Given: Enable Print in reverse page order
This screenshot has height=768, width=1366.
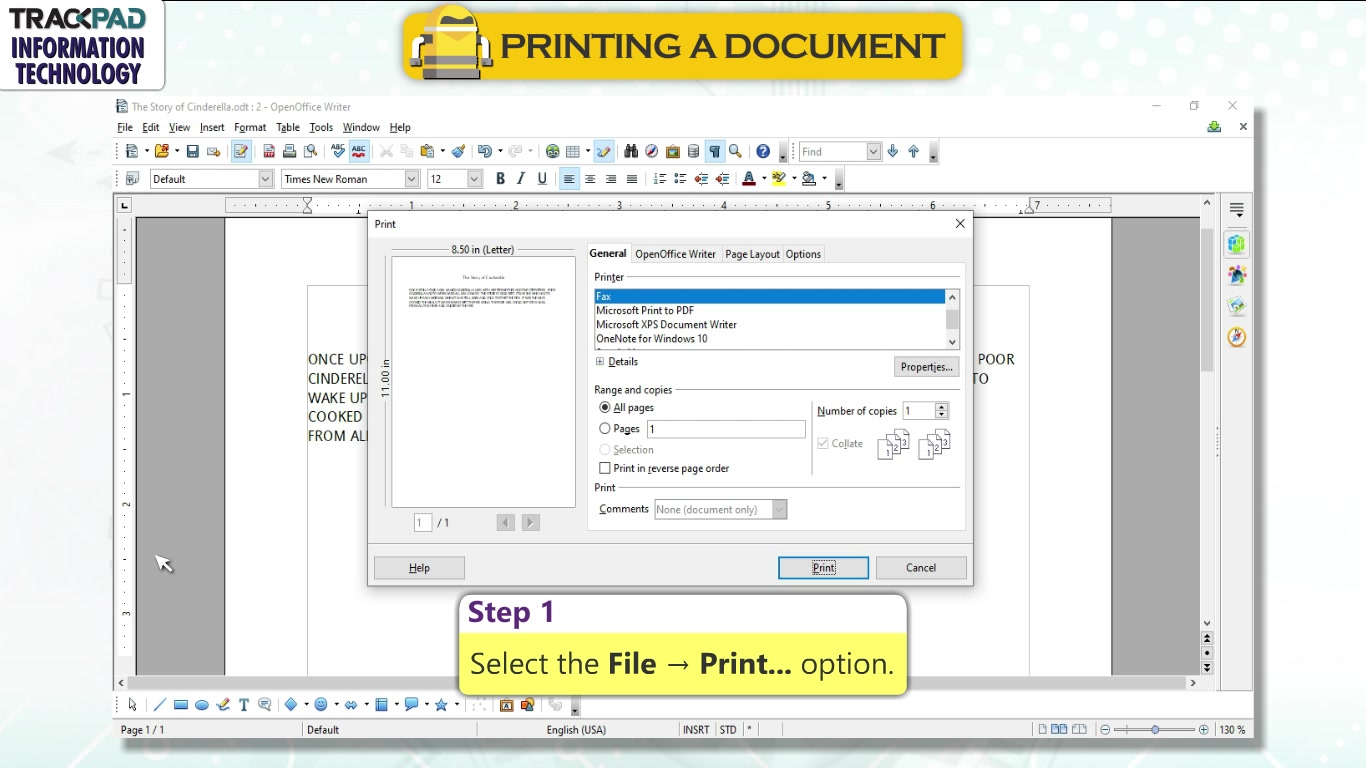Looking at the screenshot, I should (x=604, y=468).
